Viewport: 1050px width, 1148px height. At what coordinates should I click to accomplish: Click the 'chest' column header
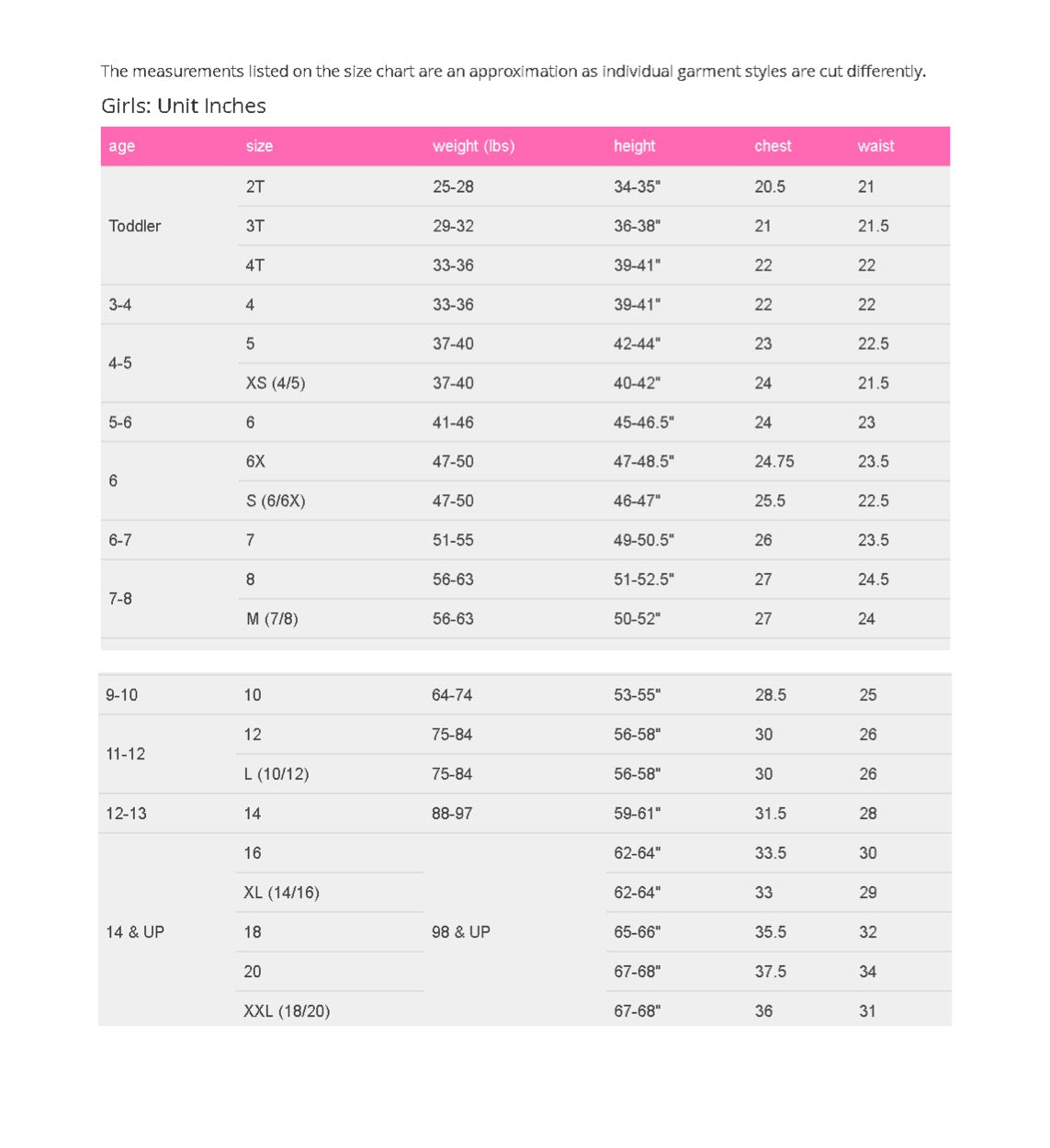[x=798, y=146]
